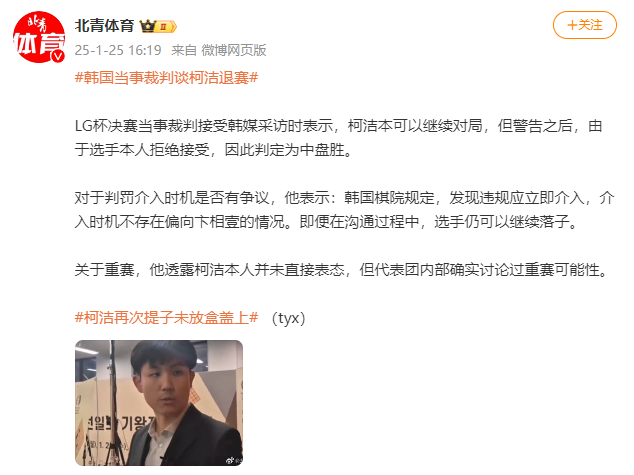Click the paragraph starting with LG杯决赛当事裁判
634x475 pixels.
pyautogui.click(x=338, y=138)
